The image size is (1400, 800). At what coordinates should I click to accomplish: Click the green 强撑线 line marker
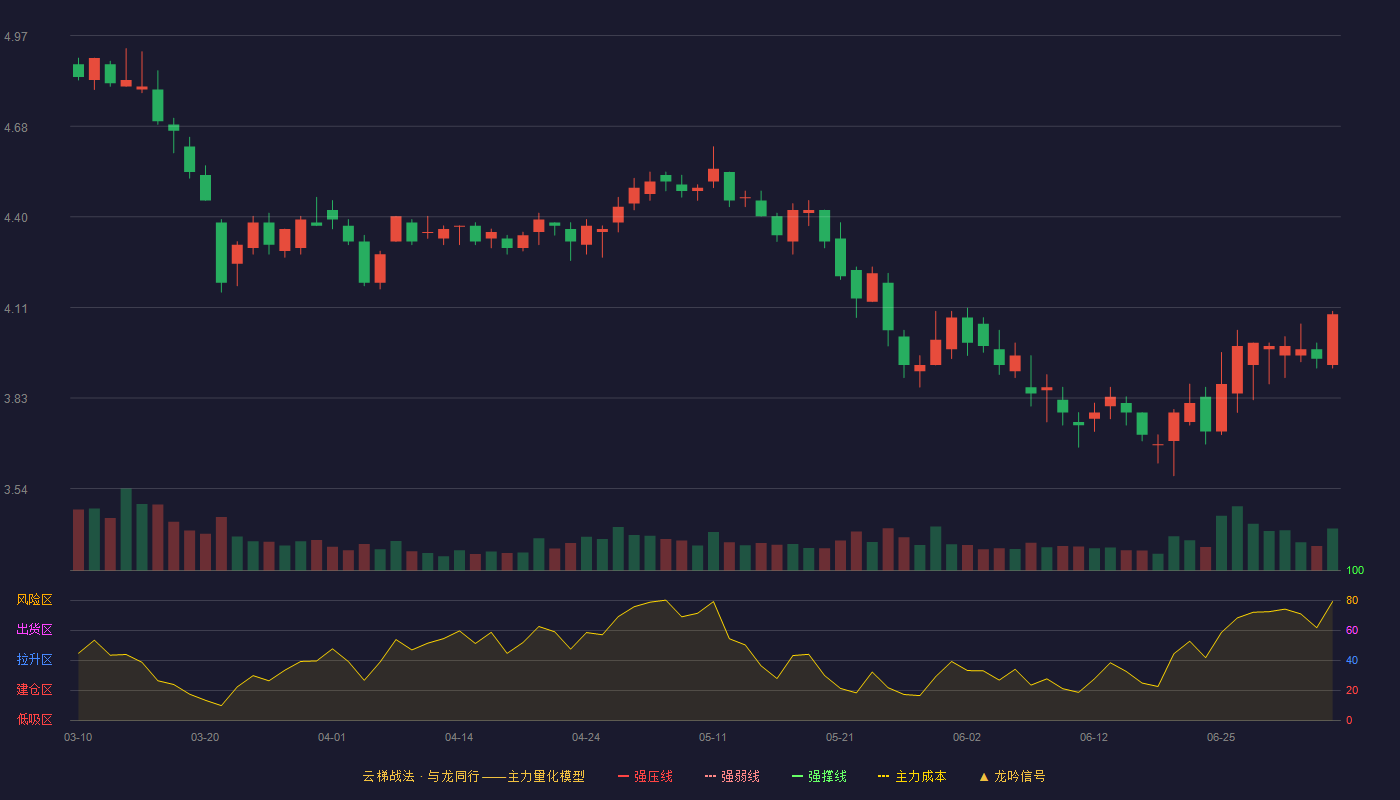coord(797,776)
